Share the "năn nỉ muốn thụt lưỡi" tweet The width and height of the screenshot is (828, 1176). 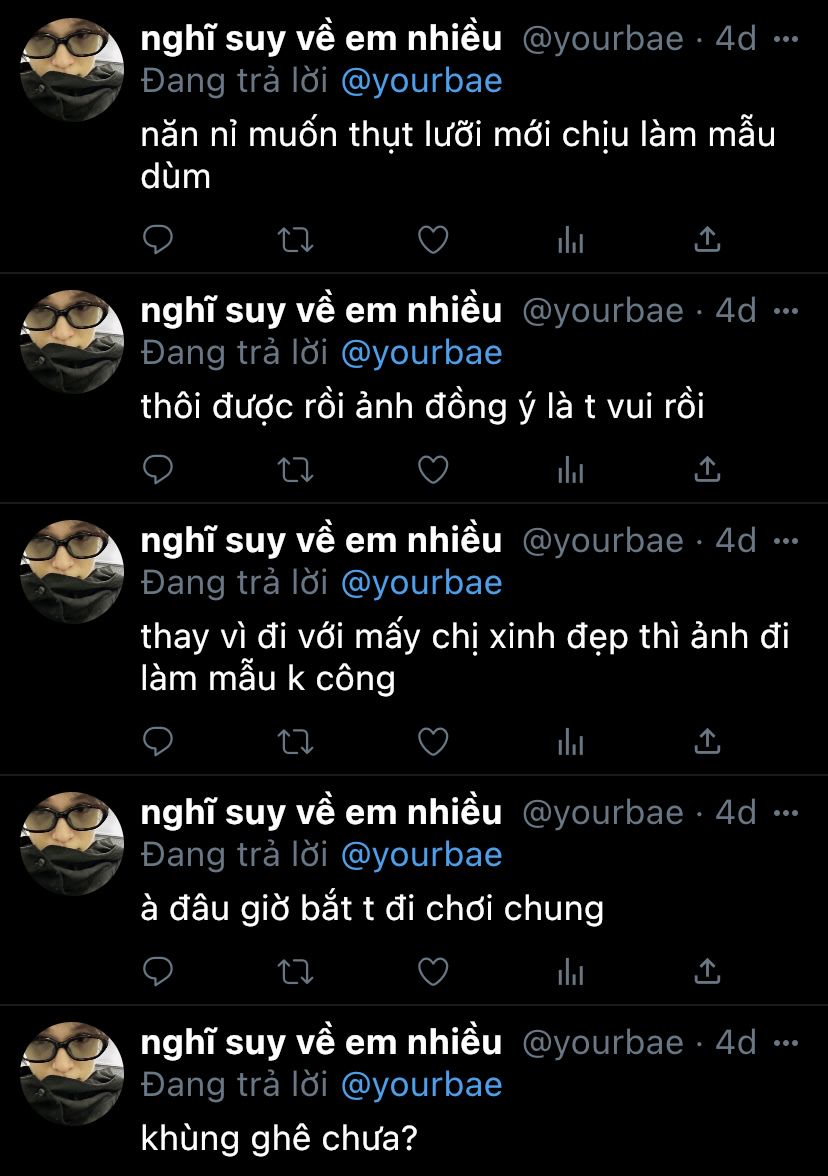[x=707, y=239]
